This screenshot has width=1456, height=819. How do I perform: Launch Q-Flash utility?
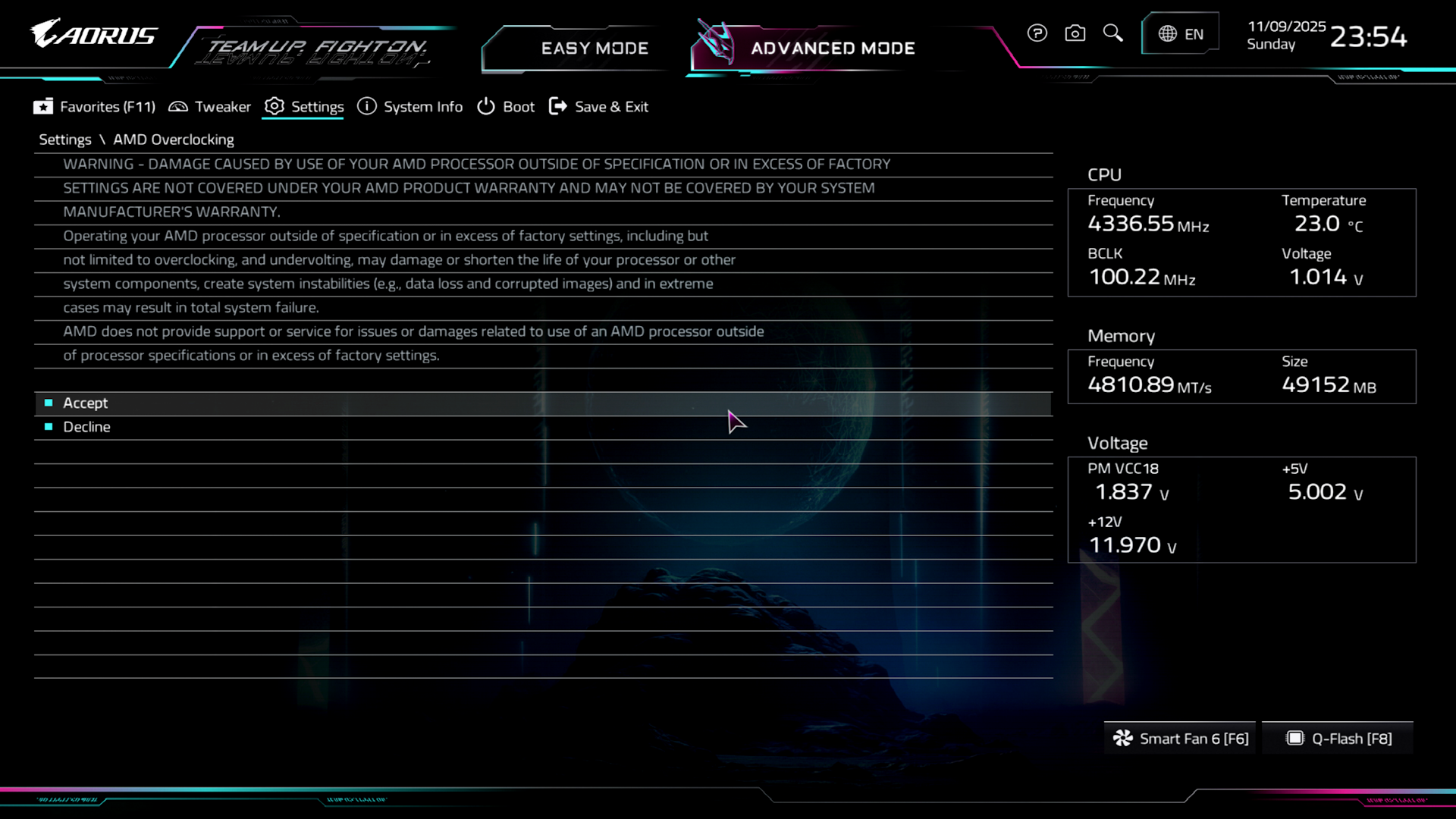[x=1339, y=739]
